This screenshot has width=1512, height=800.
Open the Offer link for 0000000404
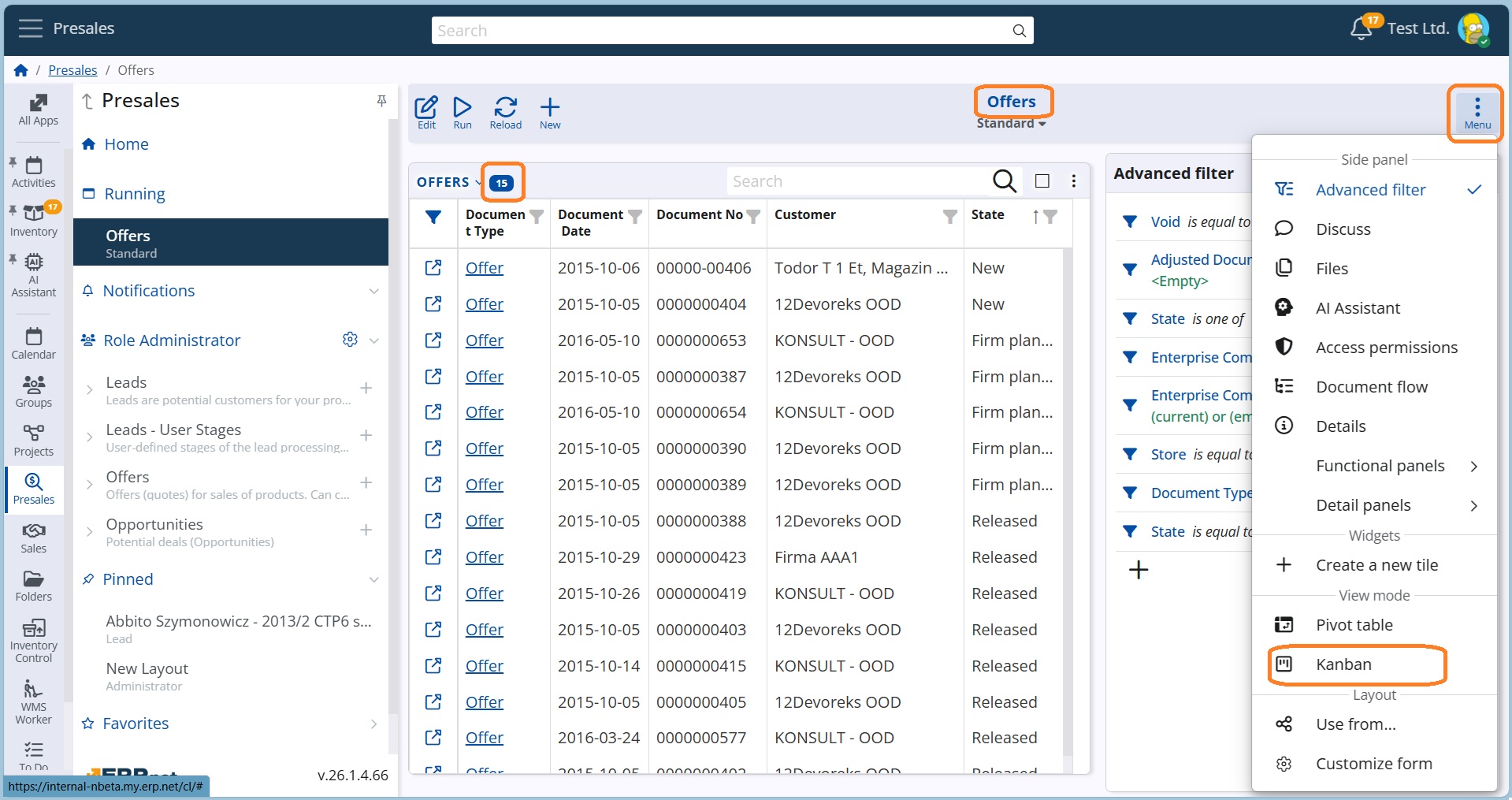tap(485, 304)
